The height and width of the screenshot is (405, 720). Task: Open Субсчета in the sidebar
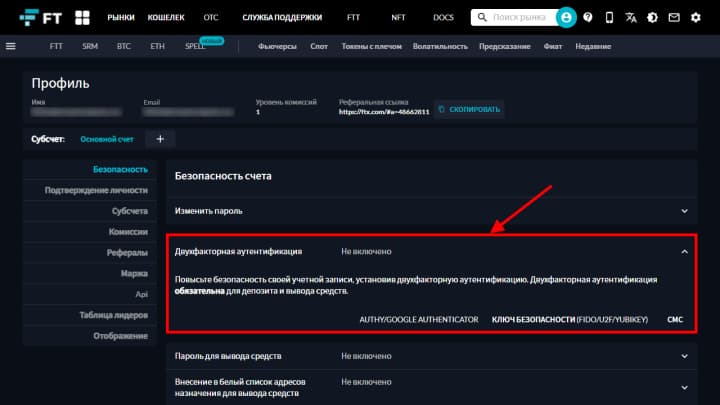pos(129,211)
